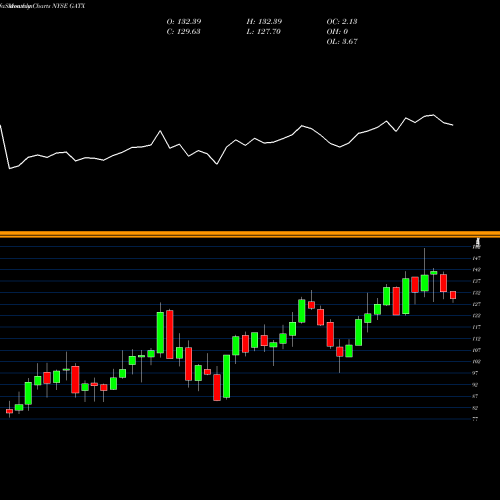
Task: Click the 'O: 132.39' open value
Action: pyautogui.click(x=184, y=22)
